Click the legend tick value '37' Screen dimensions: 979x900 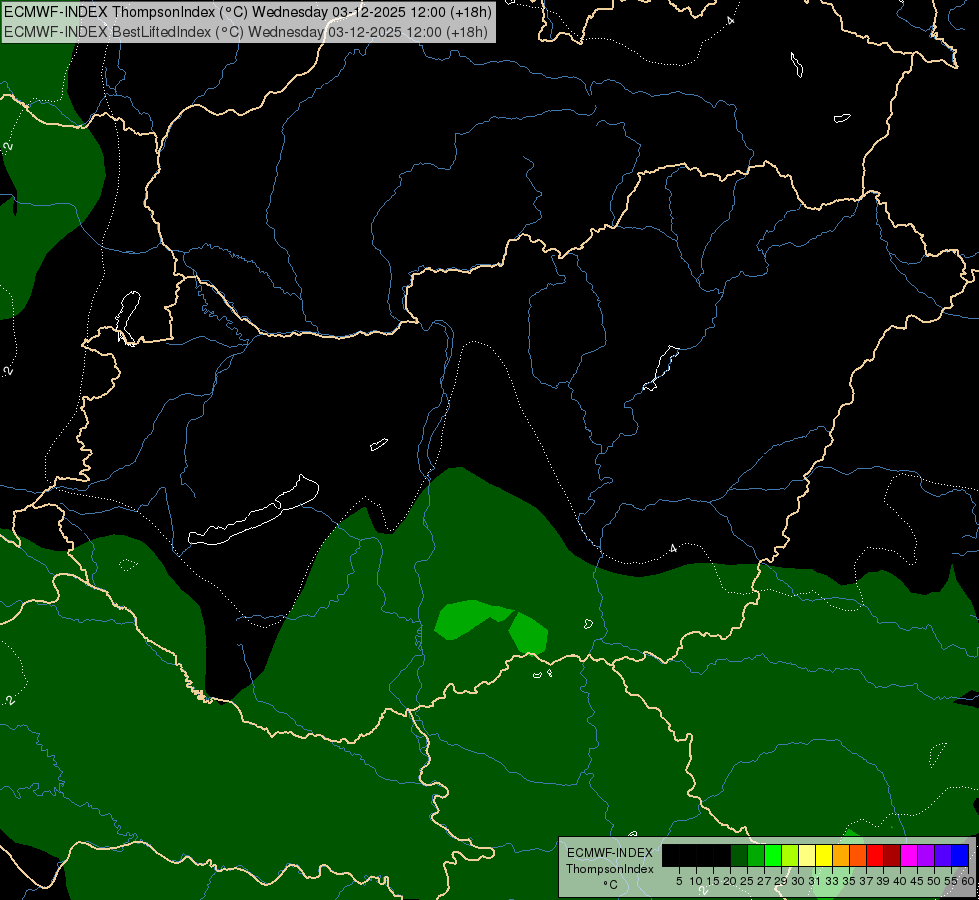[x=866, y=881]
